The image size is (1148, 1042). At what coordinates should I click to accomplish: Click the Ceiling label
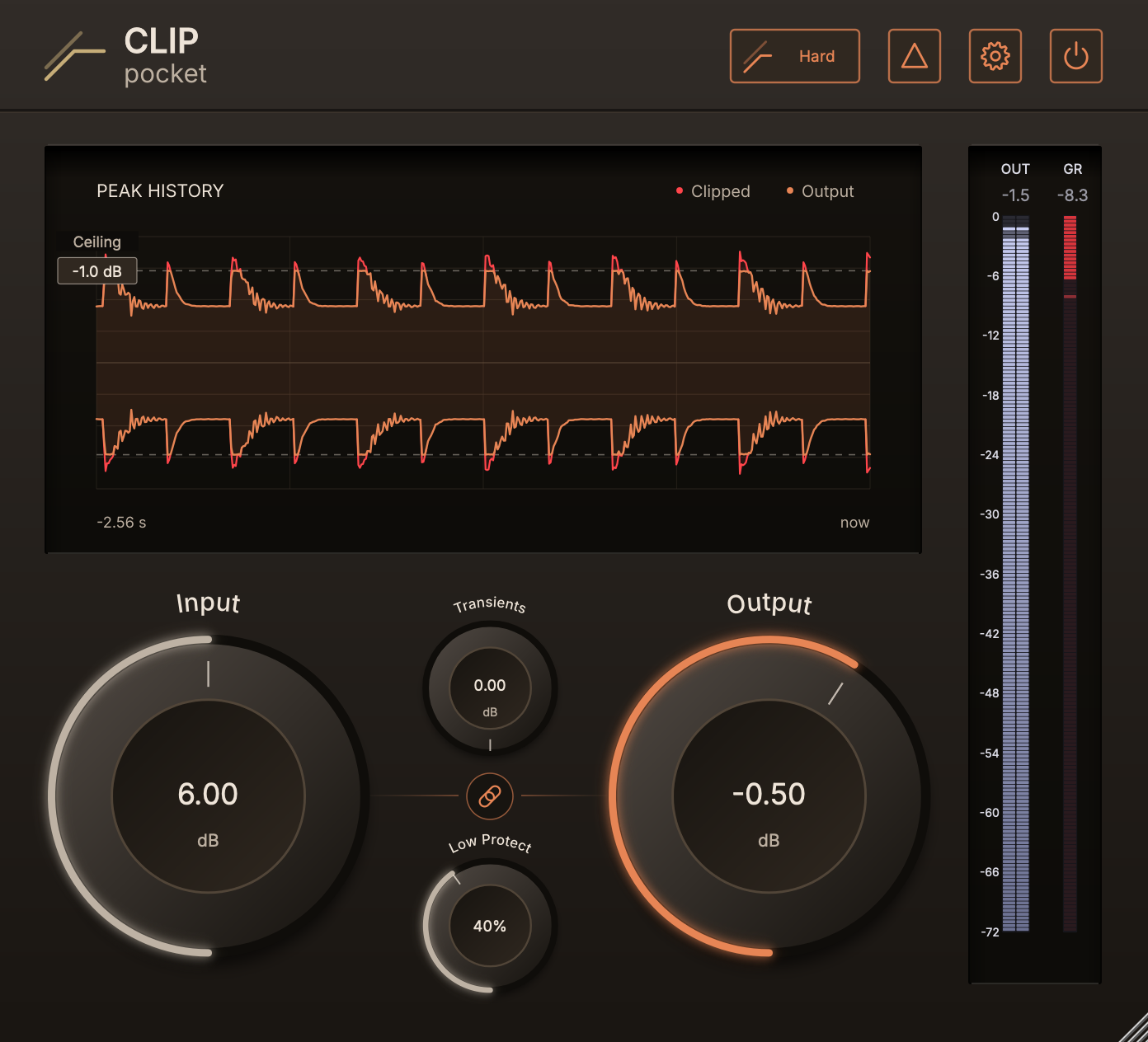97,242
